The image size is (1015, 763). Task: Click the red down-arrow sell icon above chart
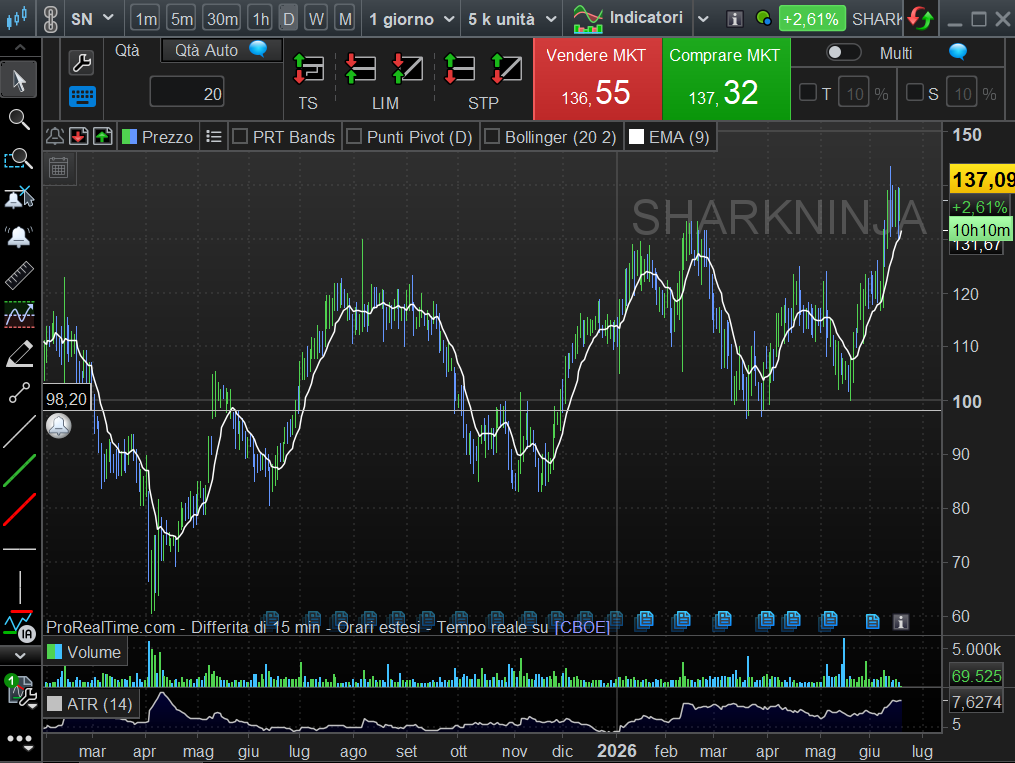tap(79, 137)
